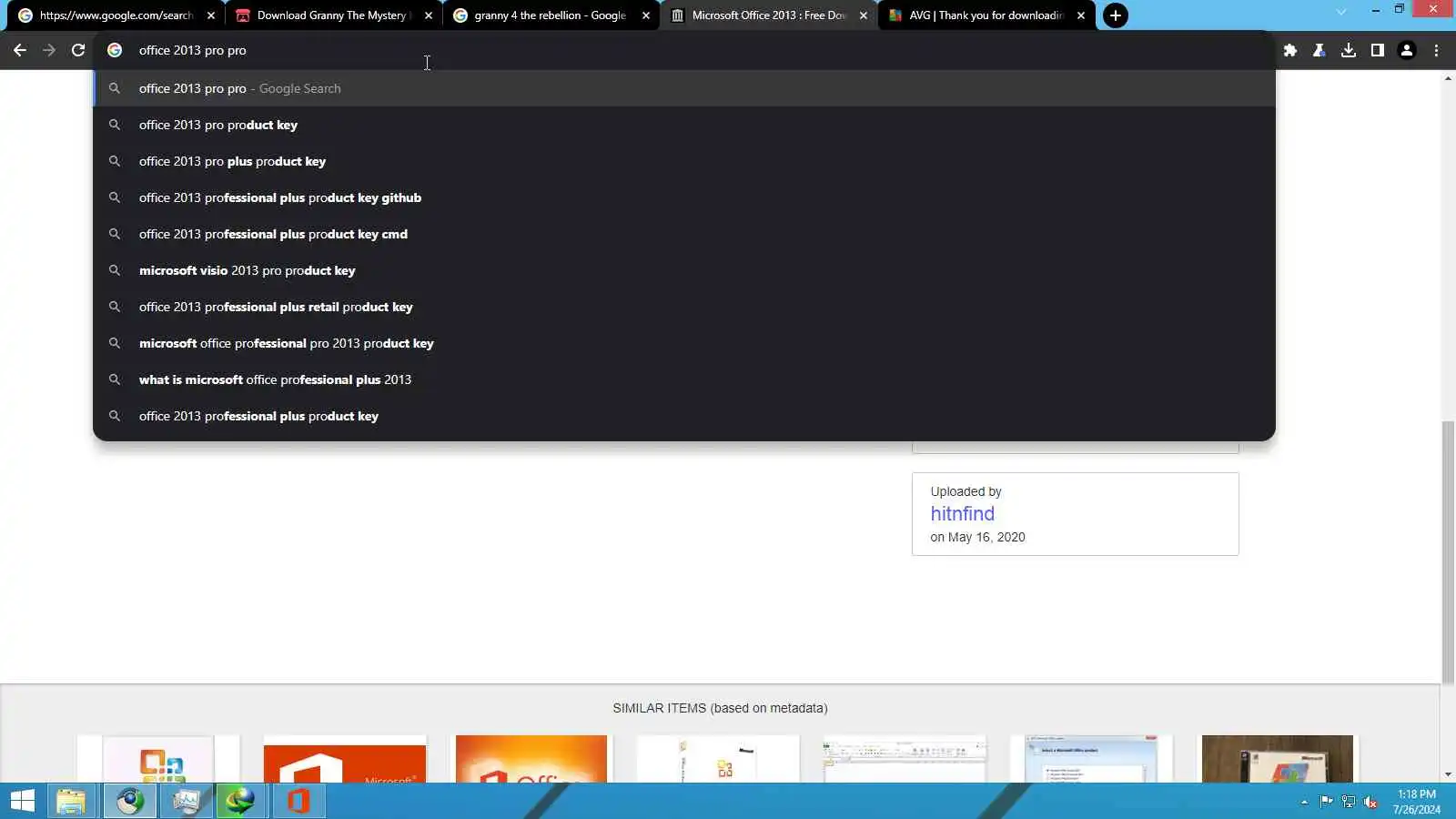Open the first similar item with colorful Office squares
This screenshot has height=819, width=1456.
(x=158, y=759)
